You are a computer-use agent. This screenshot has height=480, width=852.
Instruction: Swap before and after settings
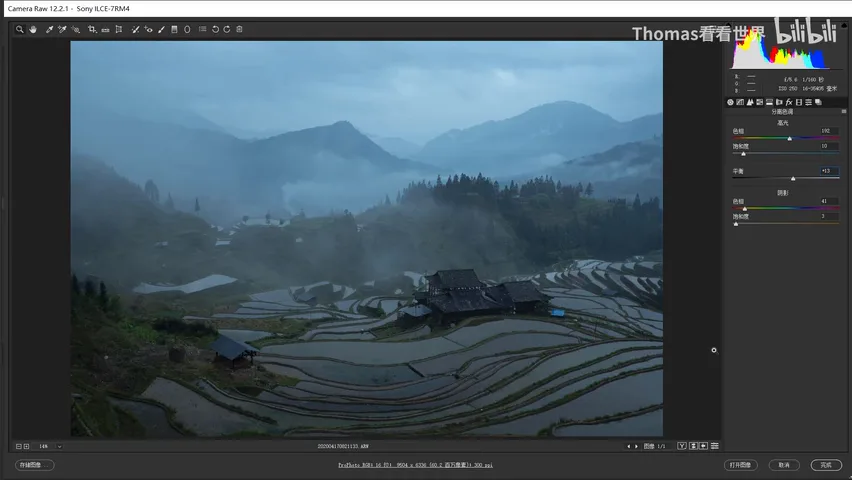(693, 446)
